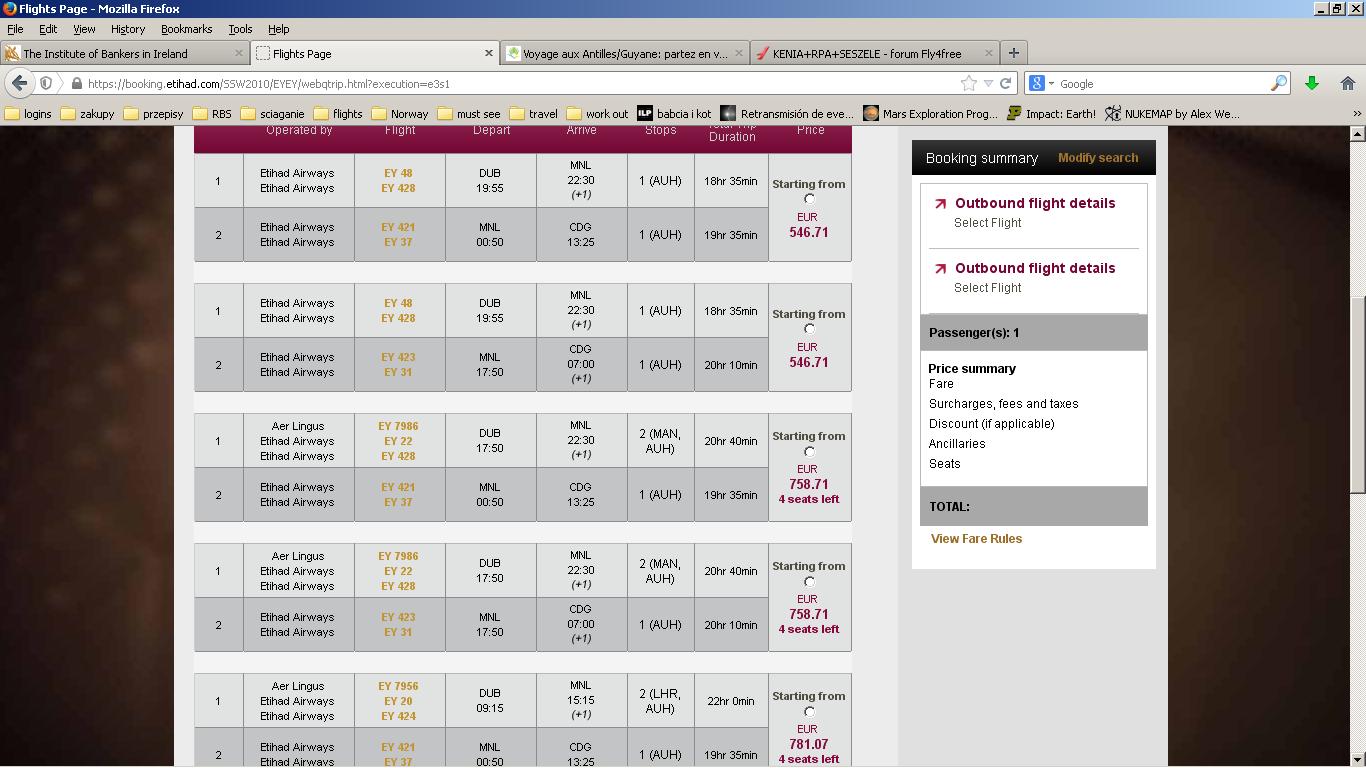Open the Bookmarks menu
Screen dimensions: 1366x768
[x=187, y=29]
